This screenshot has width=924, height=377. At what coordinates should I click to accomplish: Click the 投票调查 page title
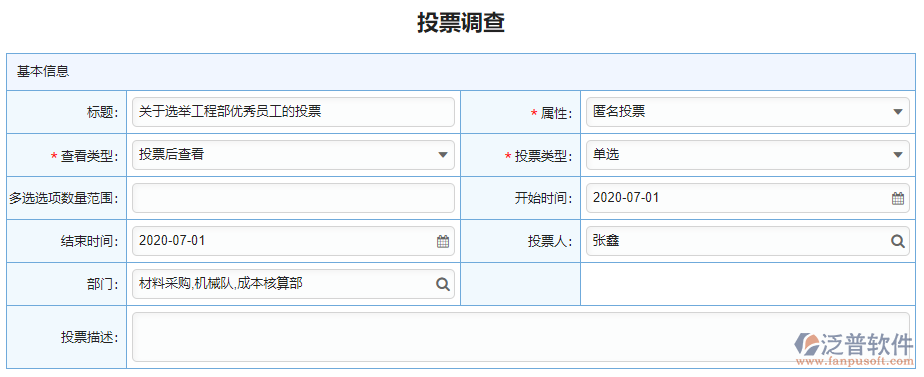click(x=461, y=23)
